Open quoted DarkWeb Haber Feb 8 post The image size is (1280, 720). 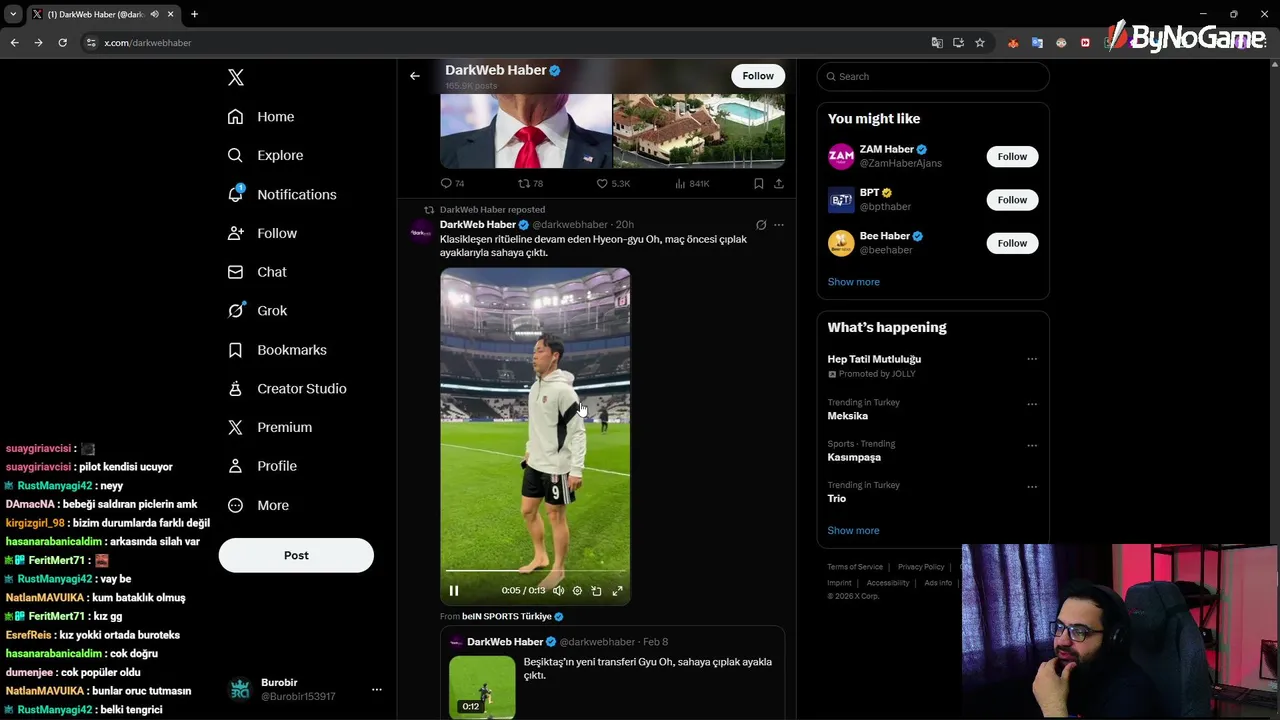(612, 672)
